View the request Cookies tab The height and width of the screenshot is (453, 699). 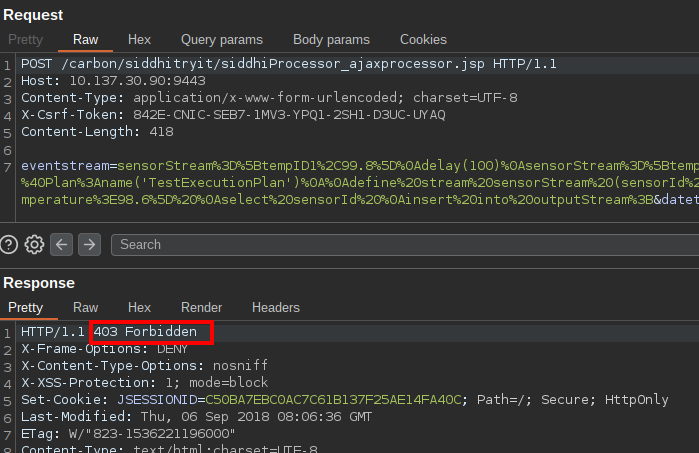click(423, 40)
